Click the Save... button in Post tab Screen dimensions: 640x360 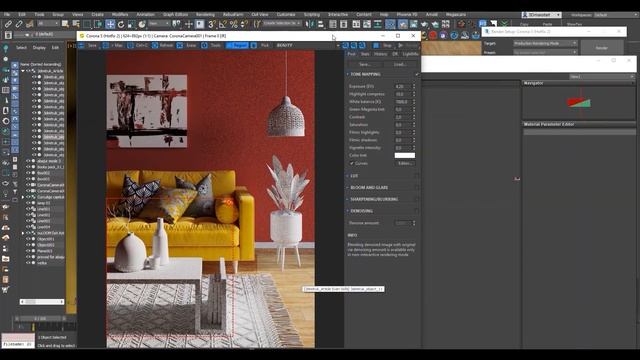[364, 64]
